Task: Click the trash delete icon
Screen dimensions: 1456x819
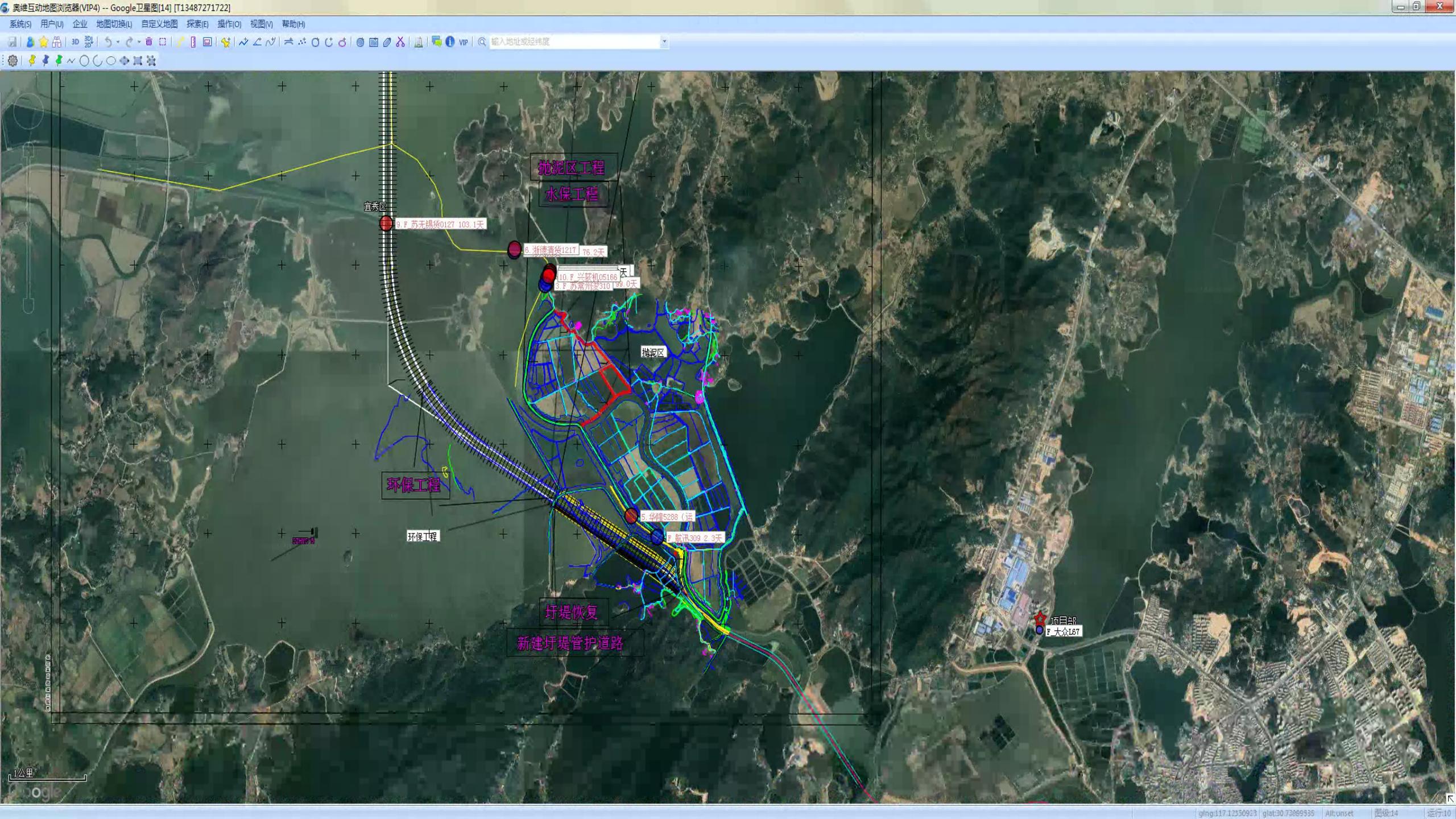Action: 149,42
